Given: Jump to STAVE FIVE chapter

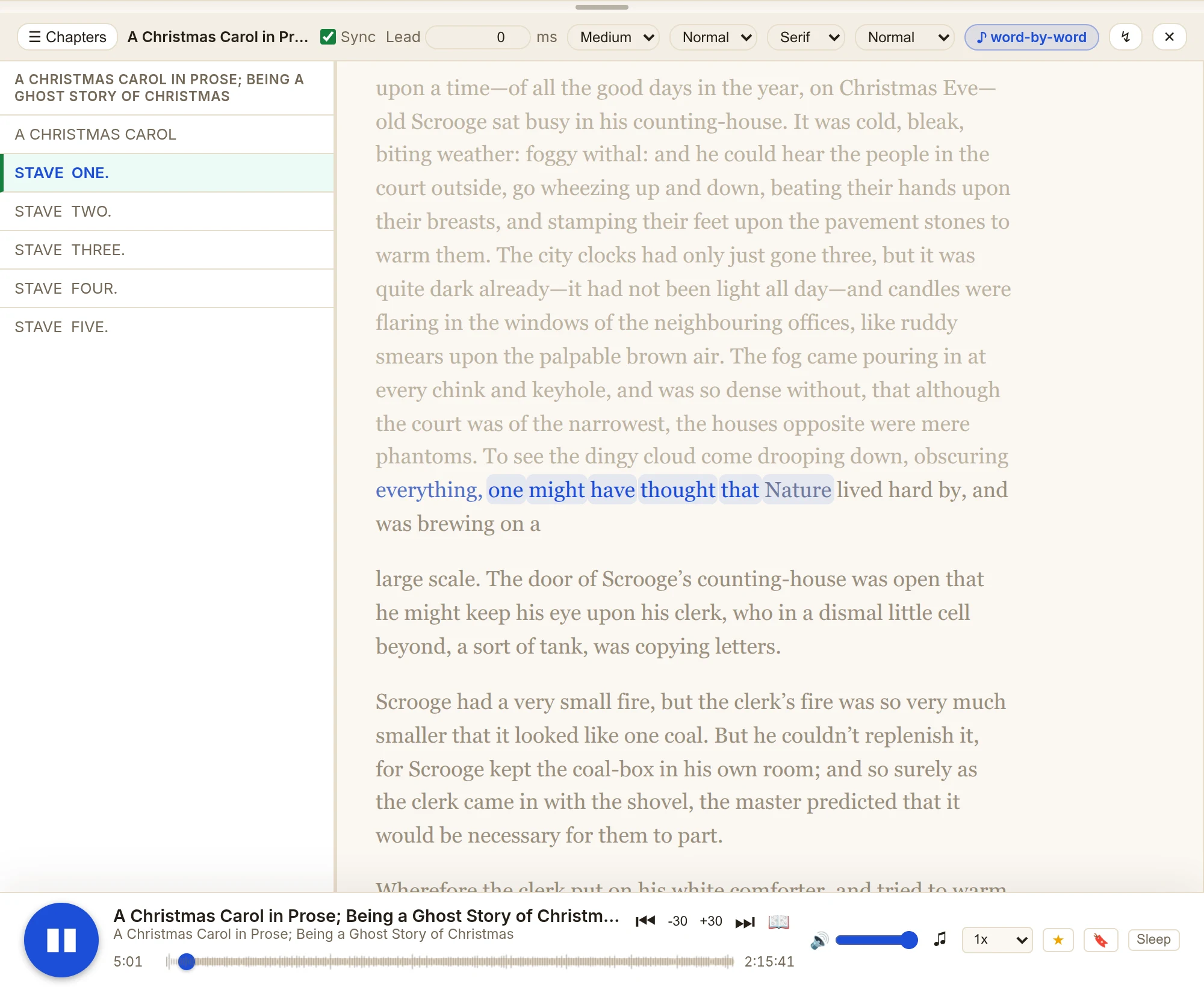Looking at the screenshot, I should (167, 327).
